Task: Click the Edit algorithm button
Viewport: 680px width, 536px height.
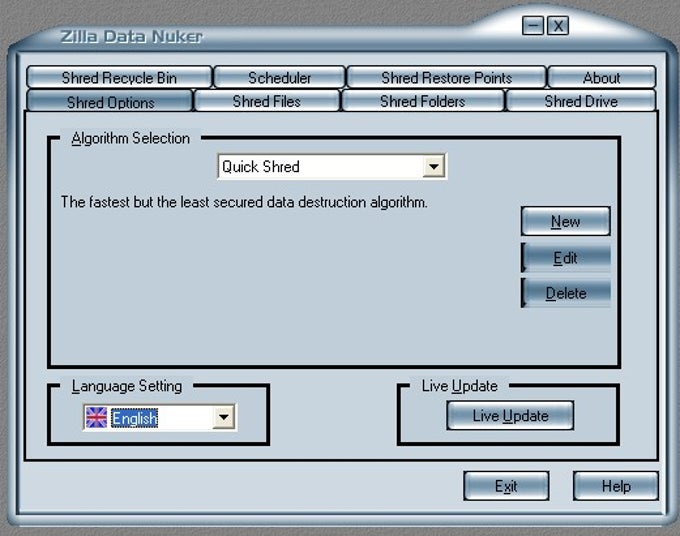Action: click(x=566, y=258)
